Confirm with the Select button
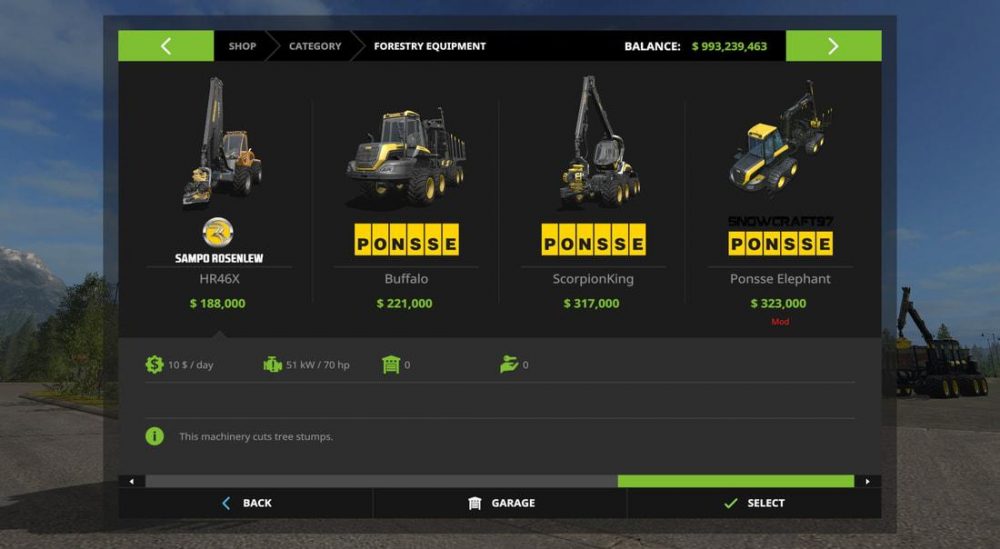The width and height of the screenshot is (1000, 549). point(754,503)
